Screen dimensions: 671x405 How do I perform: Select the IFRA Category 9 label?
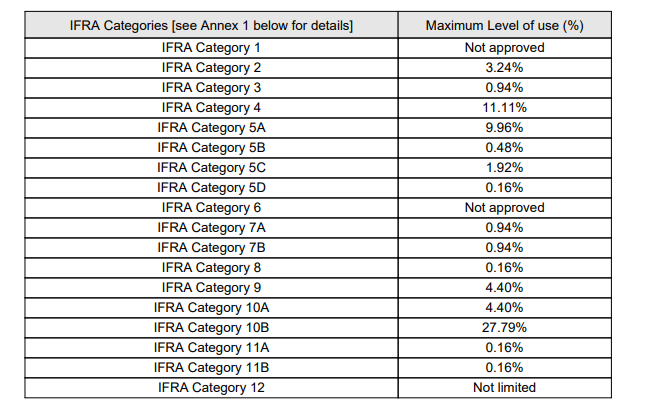(210, 288)
